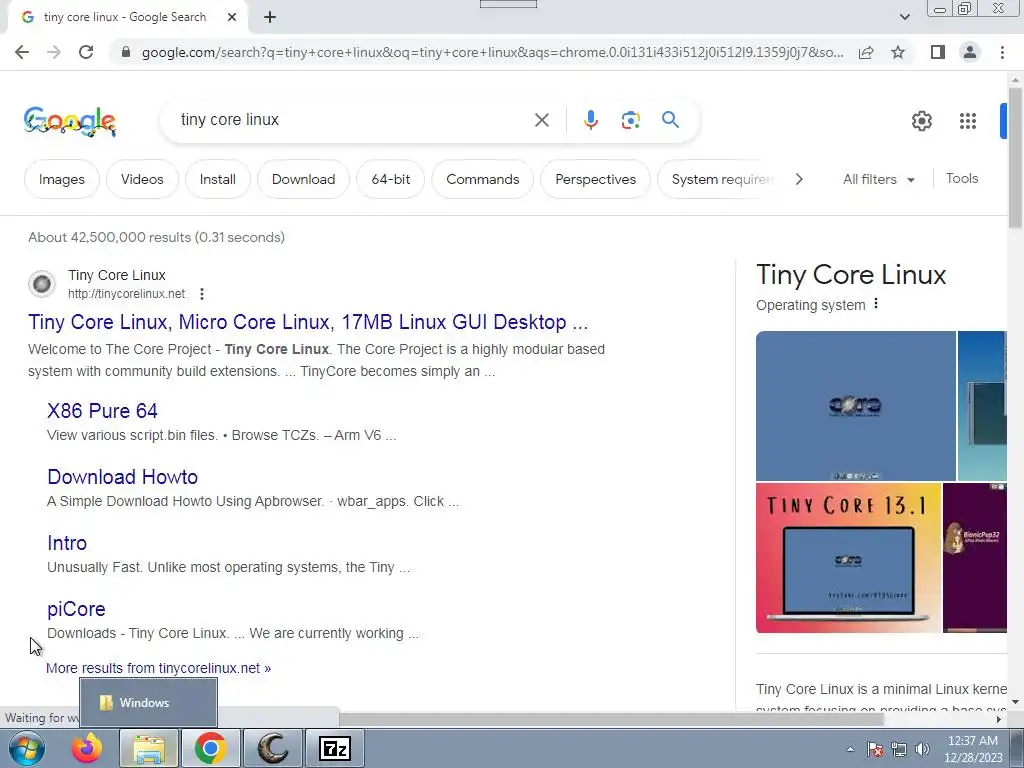The height and width of the screenshot is (768, 1024).
Task: Go back to previous page in Chrome
Action: coord(22,52)
